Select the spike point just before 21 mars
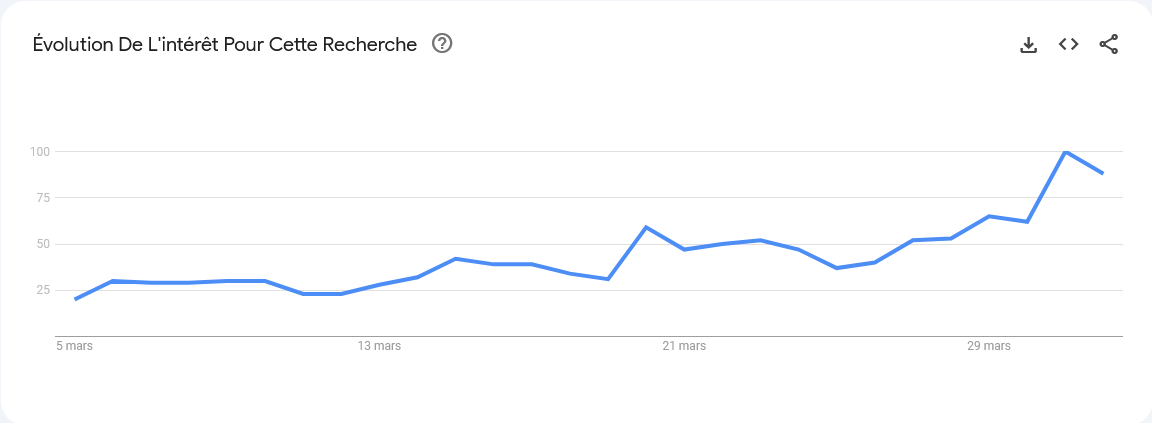The height and width of the screenshot is (423, 1152). pyautogui.click(x=646, y=227)
